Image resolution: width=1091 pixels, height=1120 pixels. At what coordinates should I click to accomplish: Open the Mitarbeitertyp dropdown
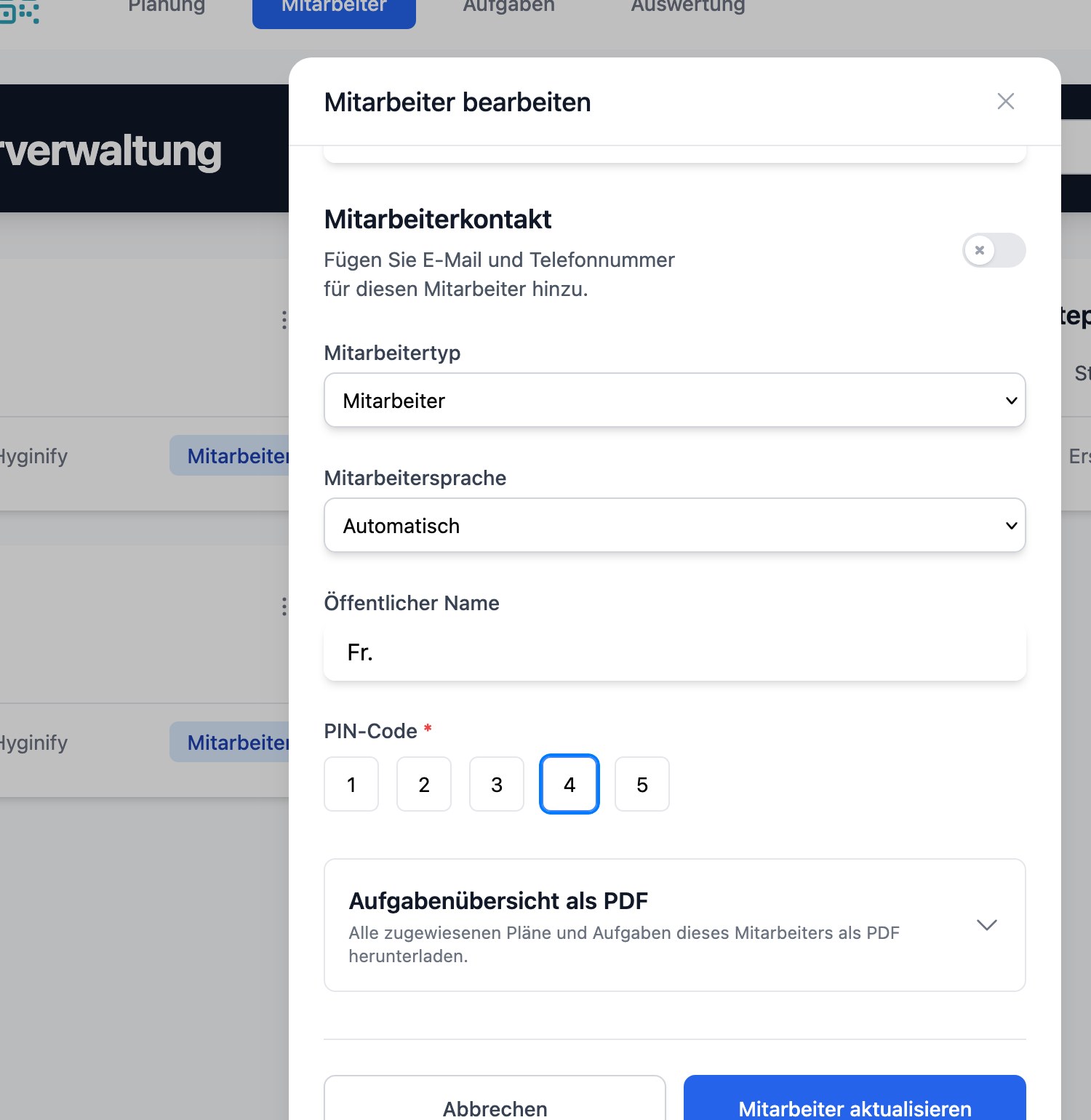[674, 400]
